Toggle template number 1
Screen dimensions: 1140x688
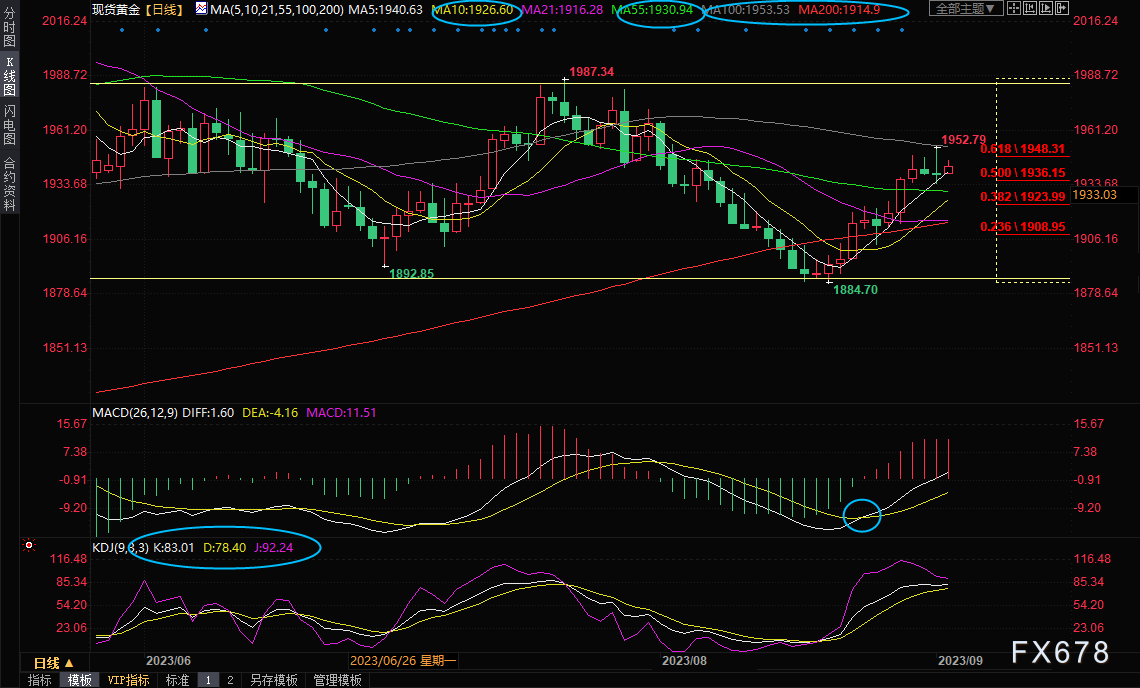click(209, 680)
